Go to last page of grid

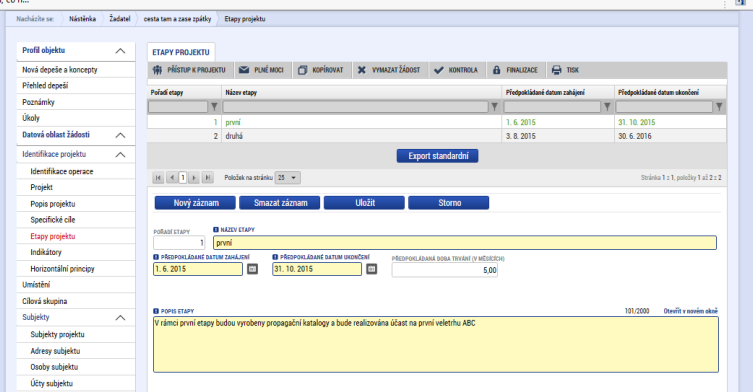click(207, 178)
